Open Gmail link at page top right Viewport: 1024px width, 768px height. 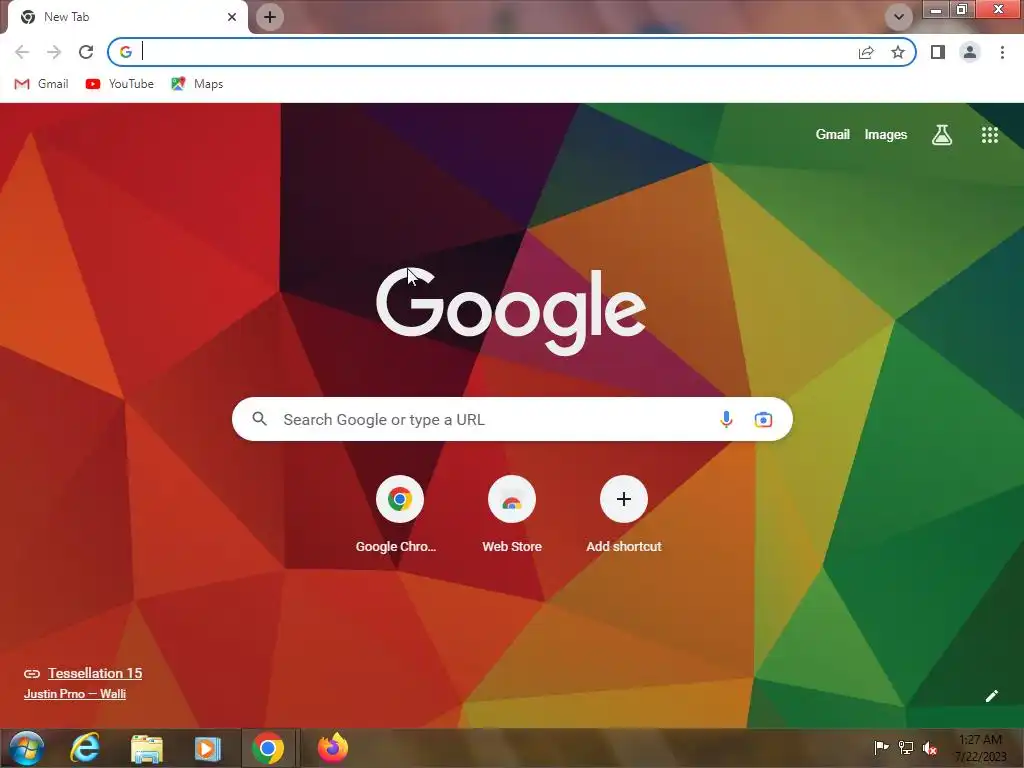(x=833, y=135)
